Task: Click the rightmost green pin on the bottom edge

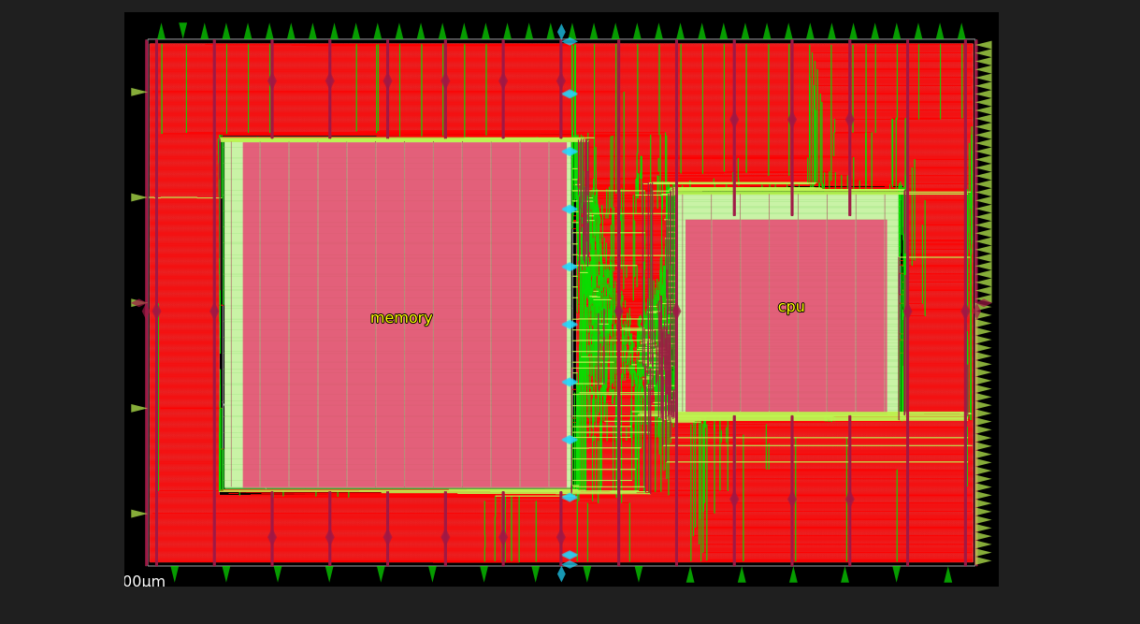Action: click(948, 575)
